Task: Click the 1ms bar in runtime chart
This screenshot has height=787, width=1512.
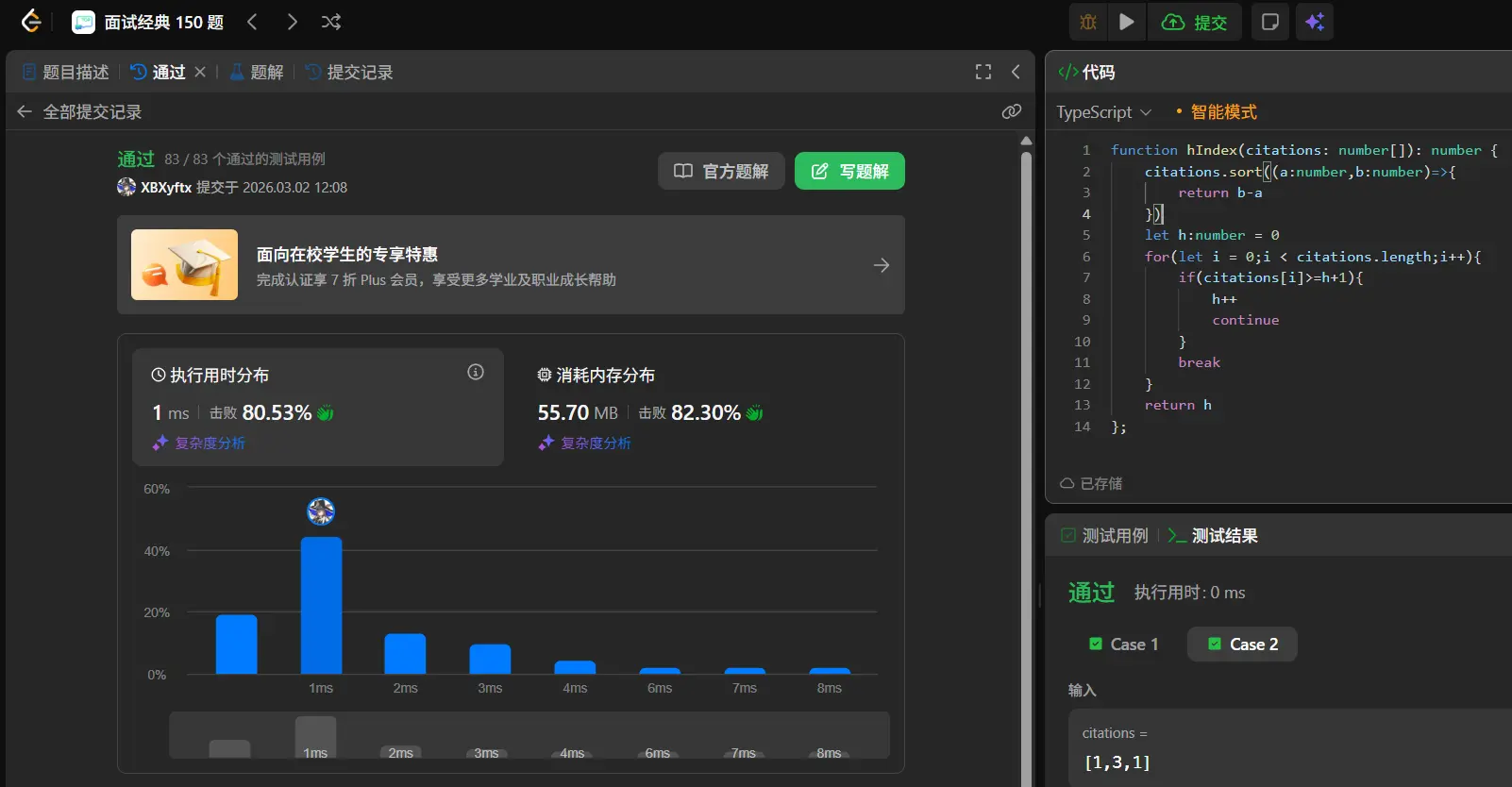Action: pos(321,605)
